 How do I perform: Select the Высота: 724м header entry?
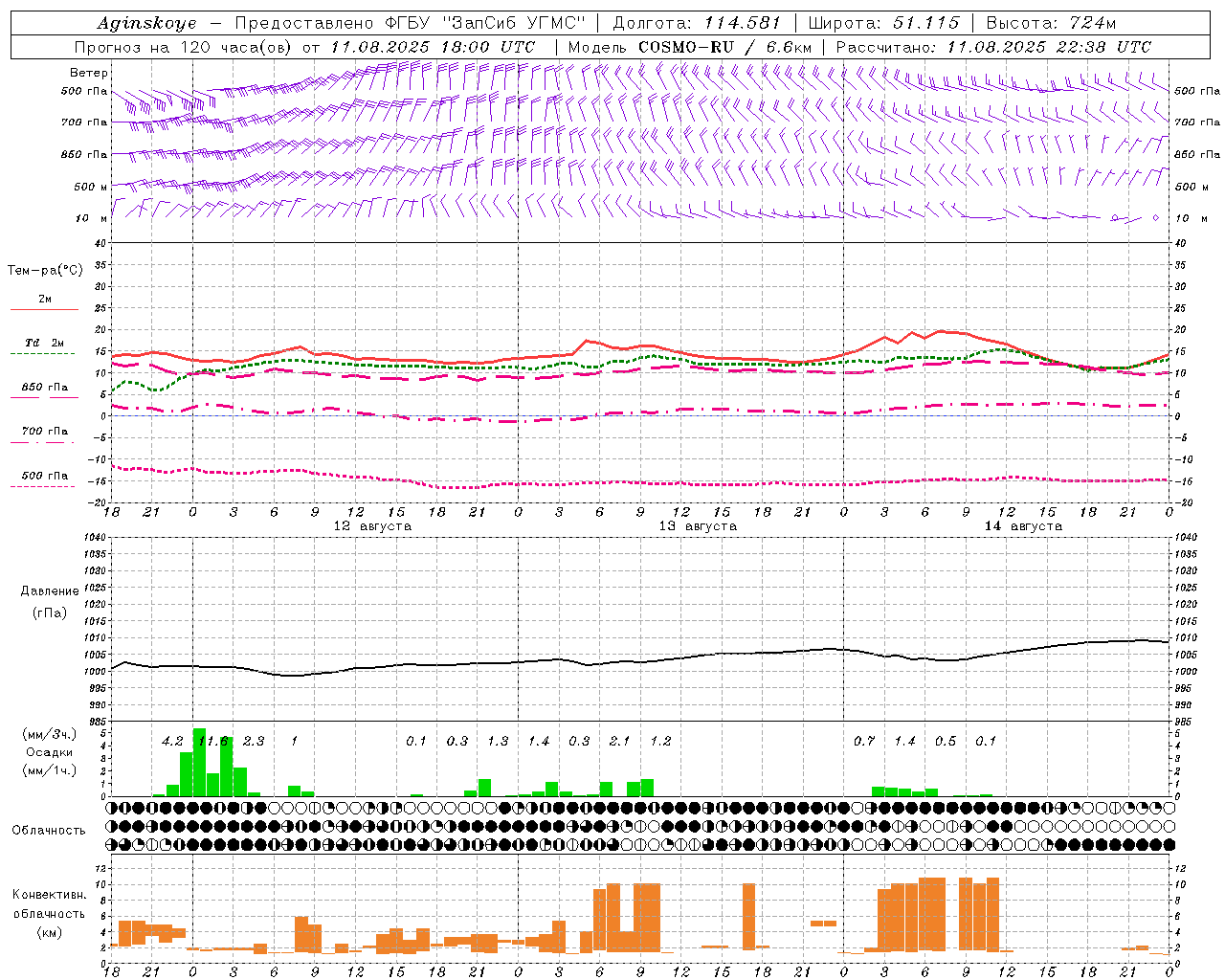click(x=1051, y=23)
